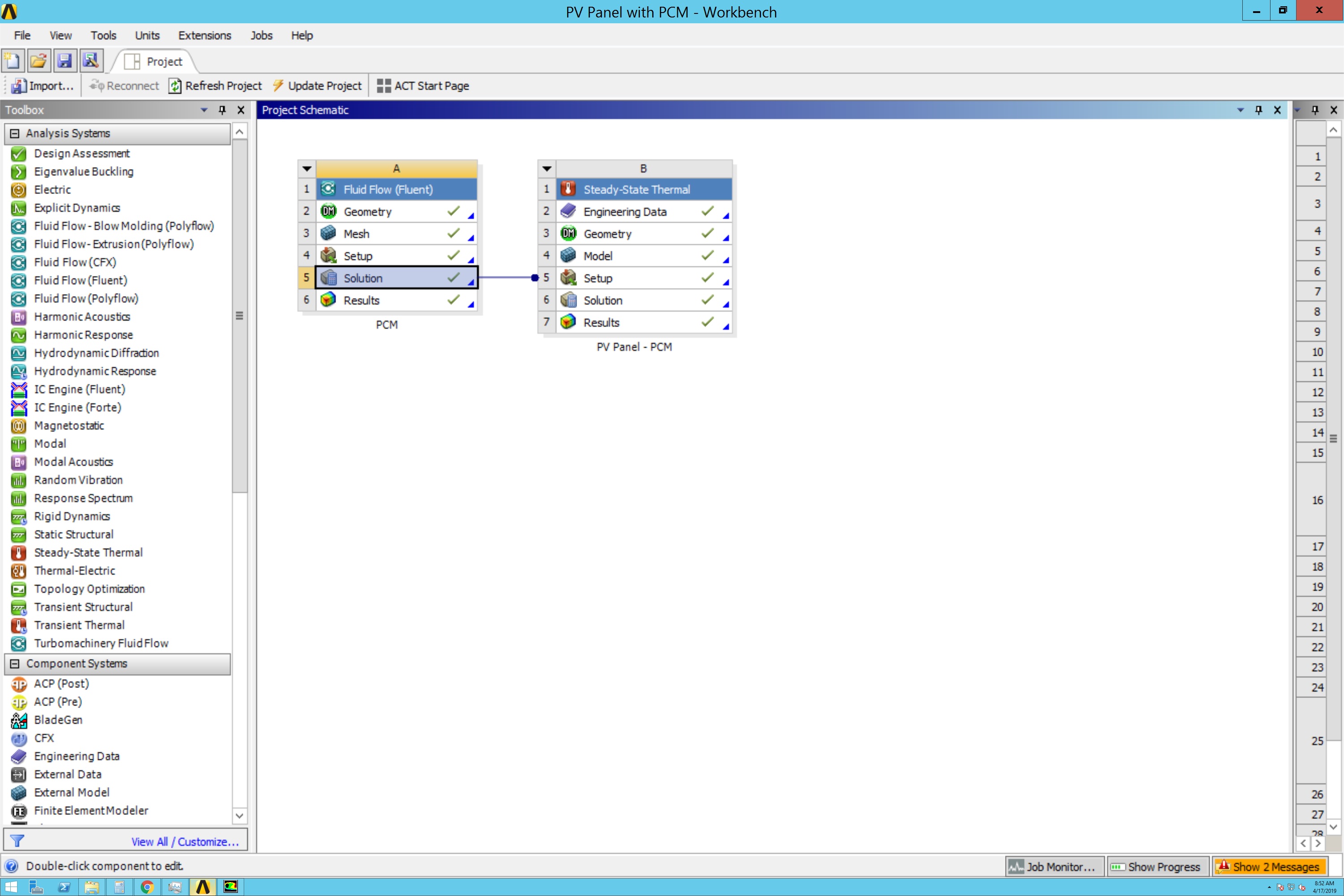Select Electric analysis system
The height and width of the screenshot is (896, 1344).
[x=52, y=190]
